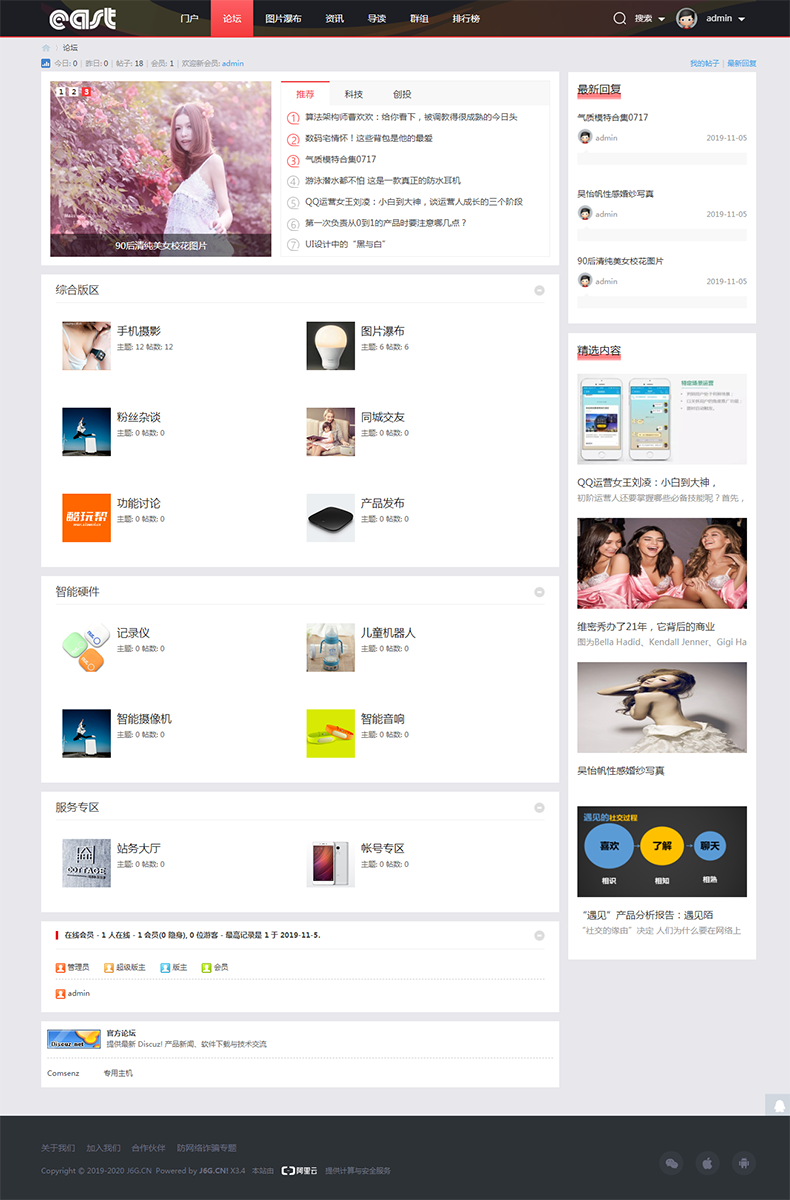Open 站务大厅 forum icon
The image size is (790, 1200).
point(86,863)
